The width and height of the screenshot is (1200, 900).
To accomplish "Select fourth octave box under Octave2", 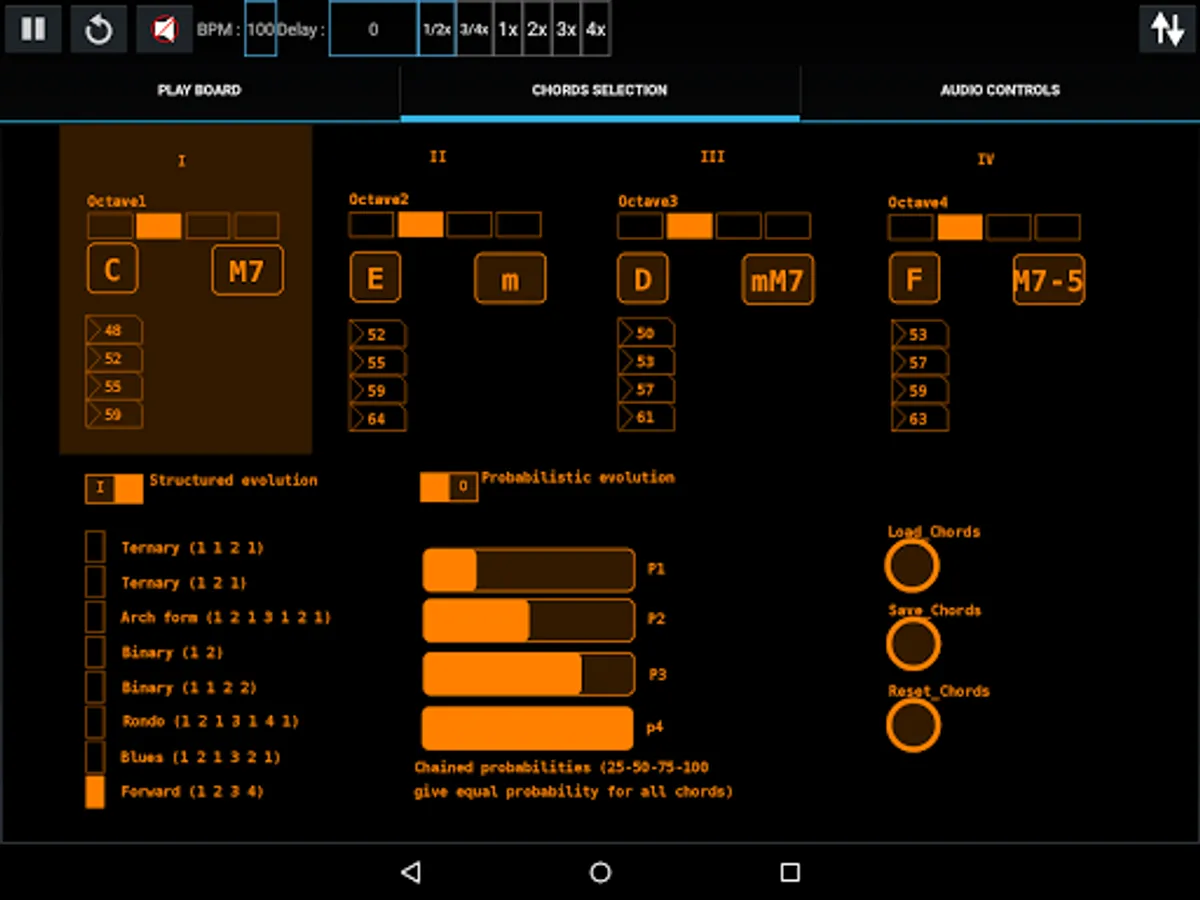I will point(518,224).
